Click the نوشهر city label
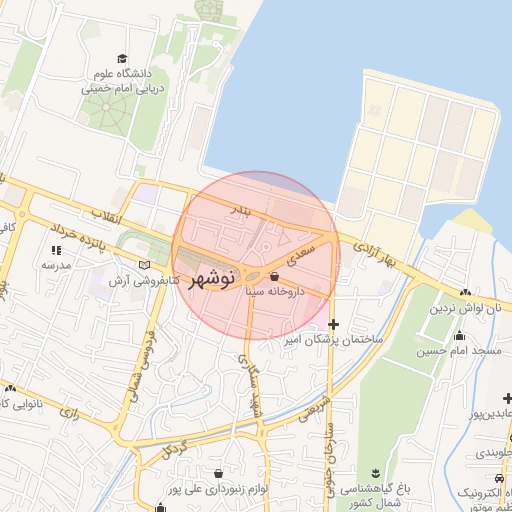 coord(211,280)
